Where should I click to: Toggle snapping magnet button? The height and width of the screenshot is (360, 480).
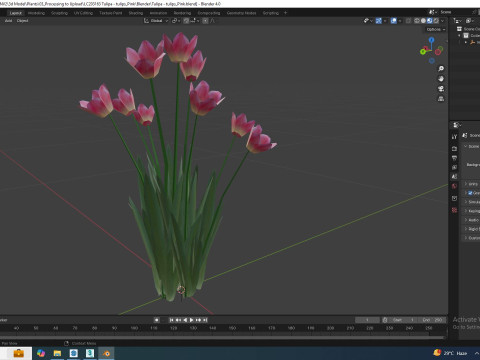[x=186, y=21]
